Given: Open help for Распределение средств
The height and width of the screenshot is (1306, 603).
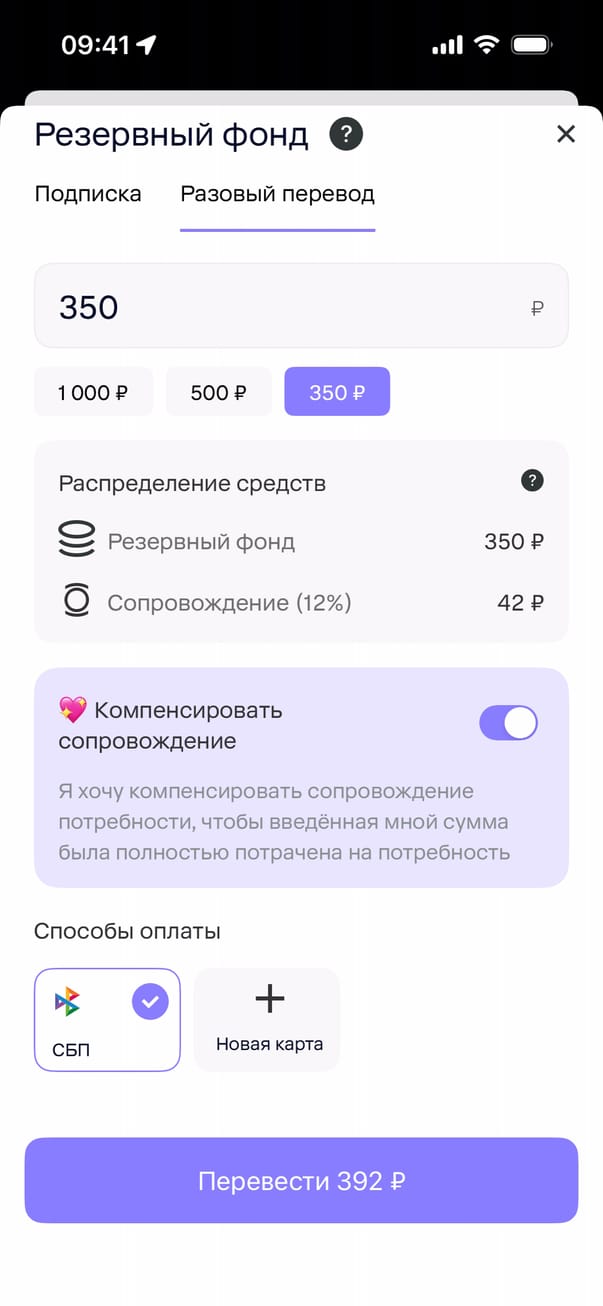Looking at the screenshot, I should click(x=533, y=481).
